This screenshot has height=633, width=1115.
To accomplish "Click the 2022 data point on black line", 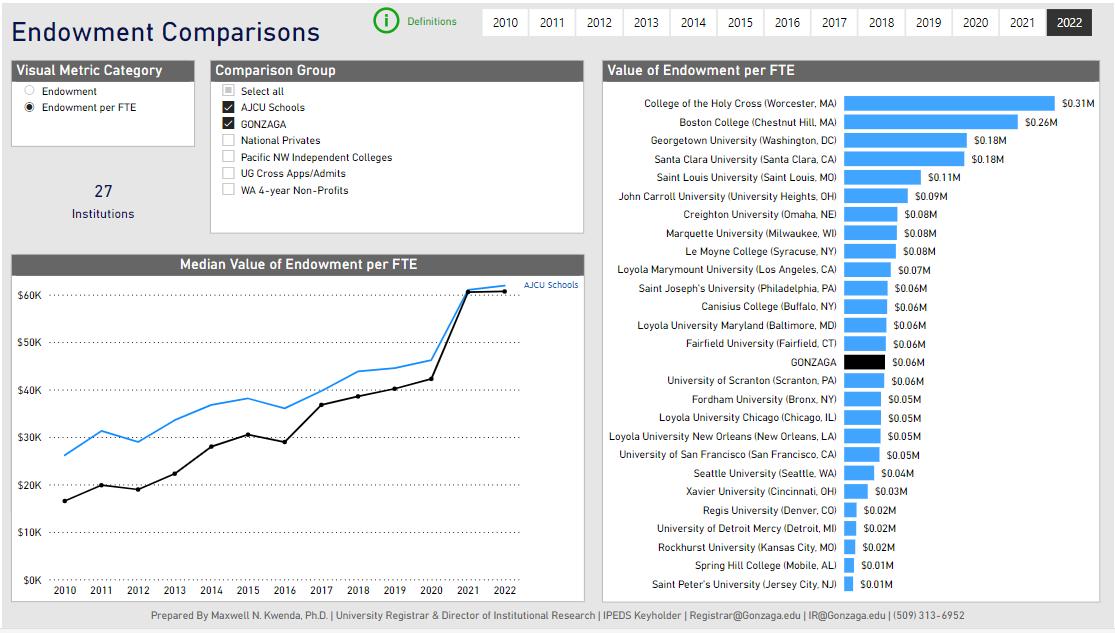I will [x=505, y=291].
